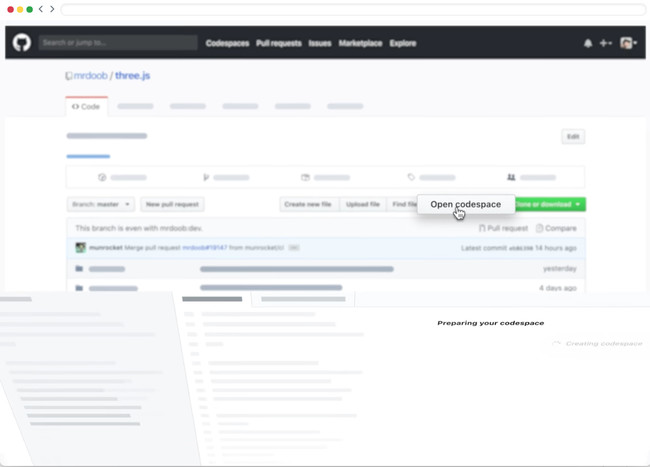Expand the Branch: master dropdown
650x467 pixels.
point(101,204)
